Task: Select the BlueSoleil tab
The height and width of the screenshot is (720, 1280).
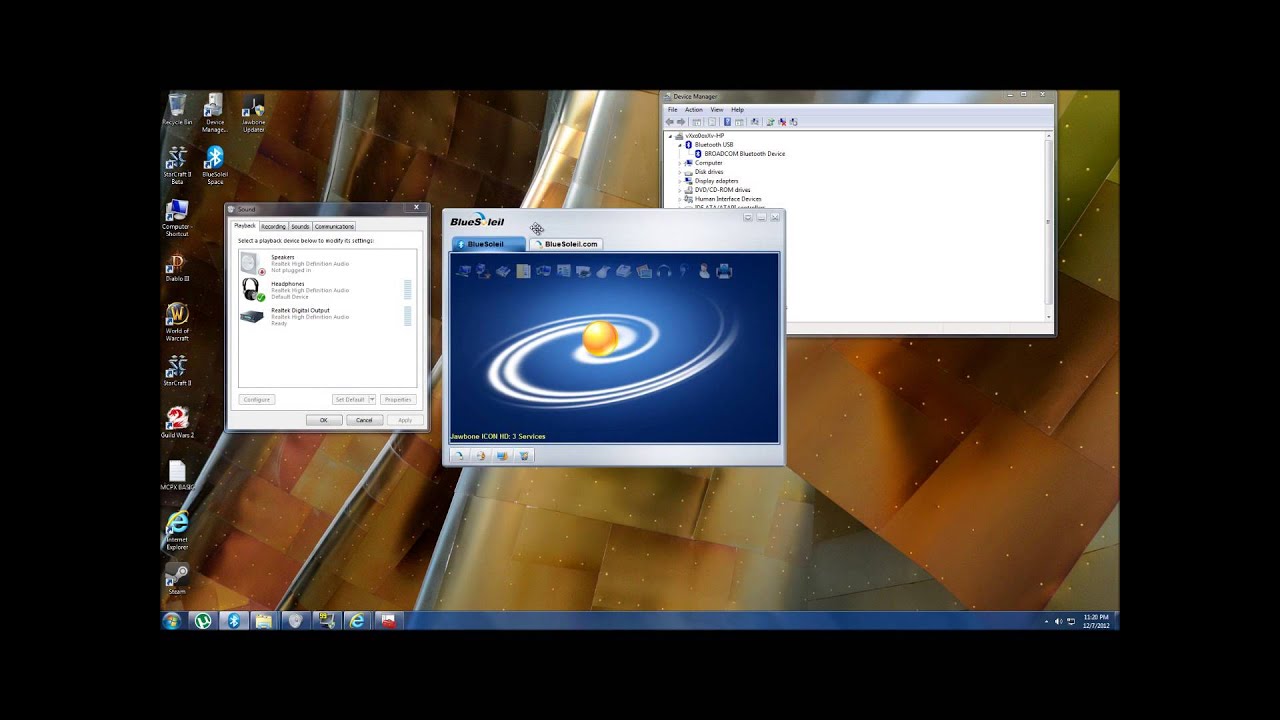Action: [x=488, y=244]
